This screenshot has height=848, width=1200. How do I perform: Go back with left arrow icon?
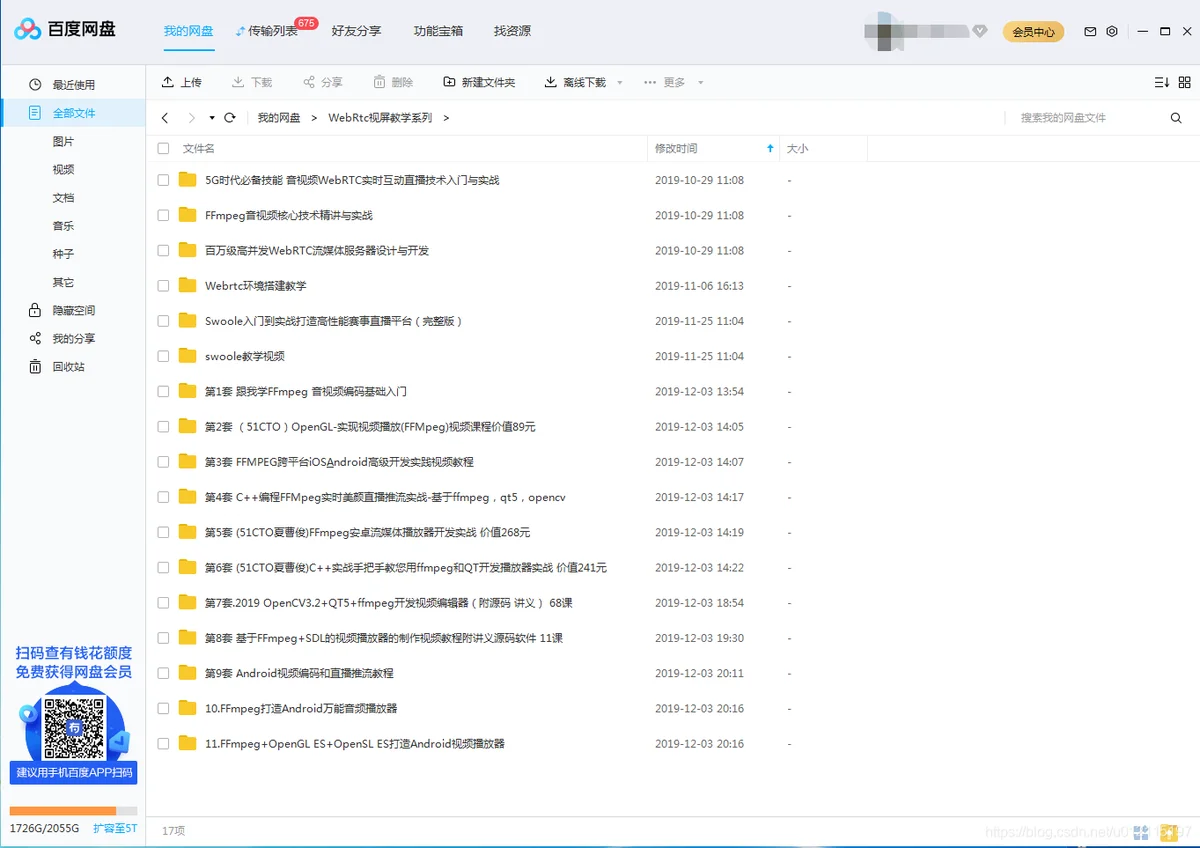coord(165,118)
